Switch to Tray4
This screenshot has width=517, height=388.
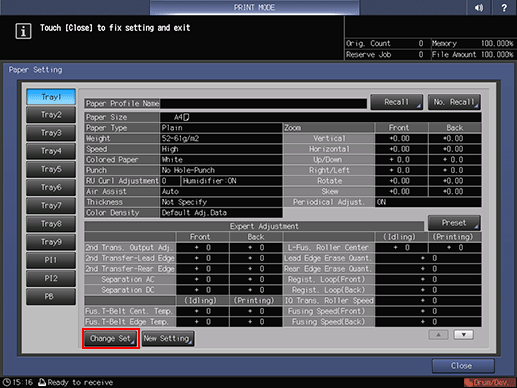click(51, 151)
